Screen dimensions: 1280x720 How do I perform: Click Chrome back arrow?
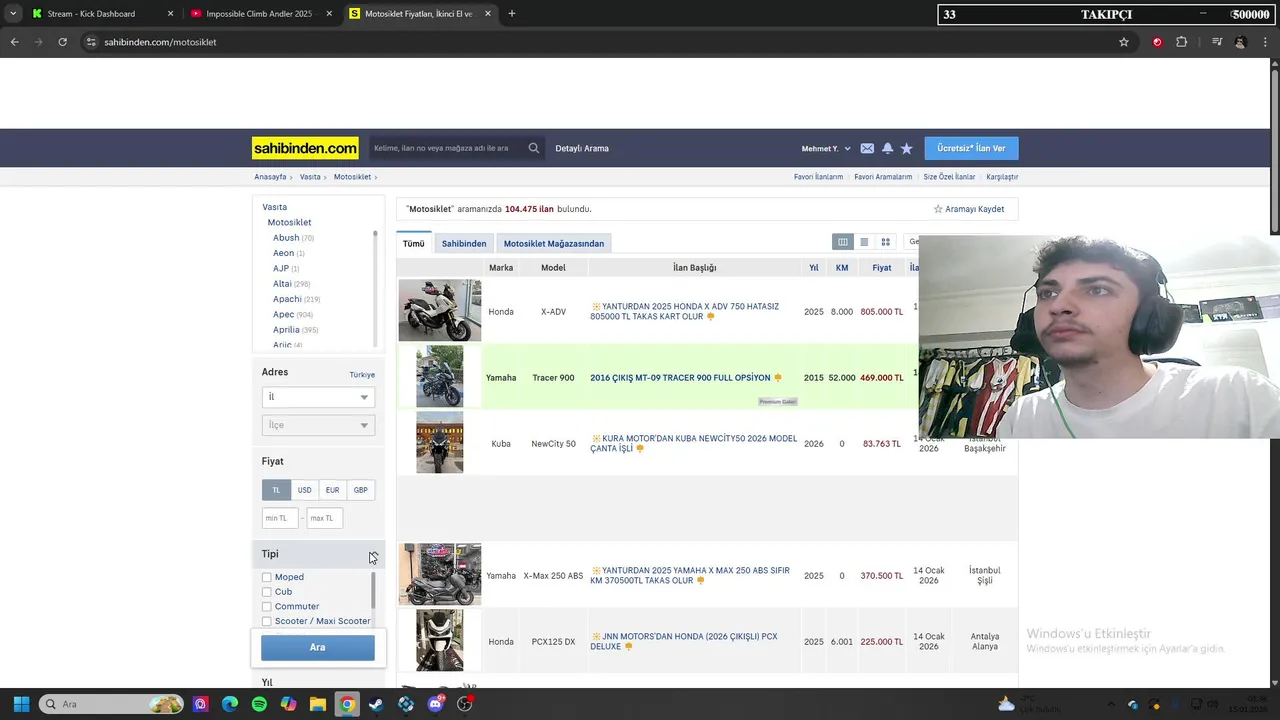click(15, 42)
